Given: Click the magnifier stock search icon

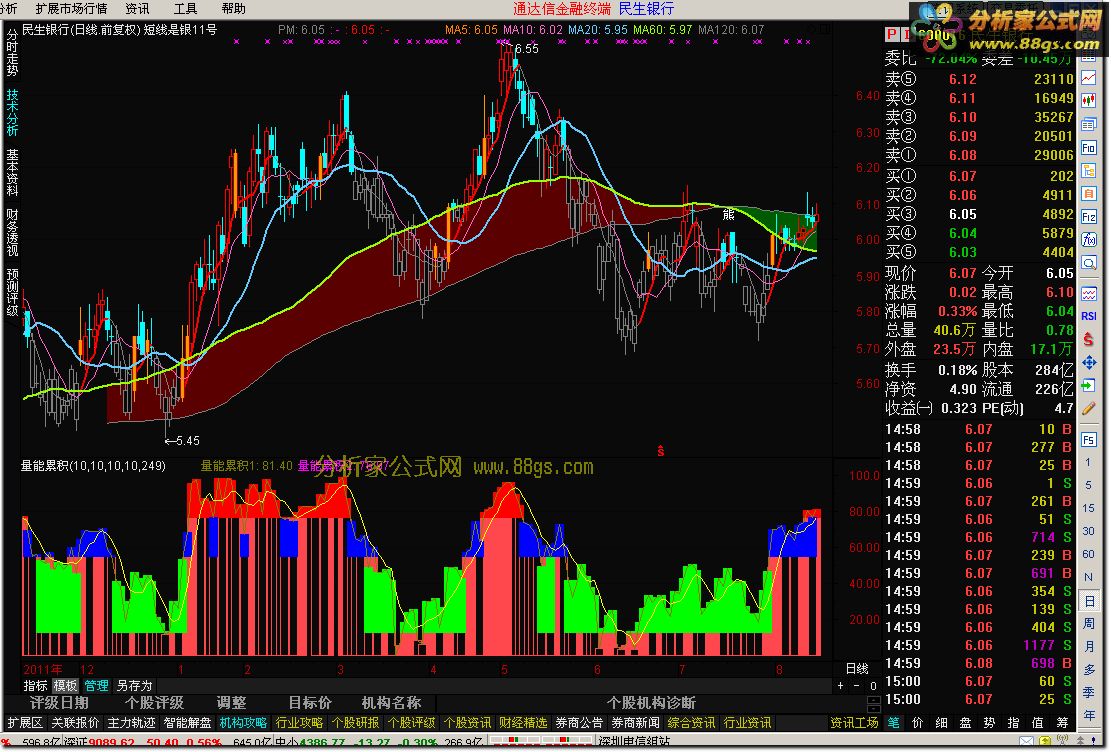Looking at the screenshot, I should [x=1088, y=263].
